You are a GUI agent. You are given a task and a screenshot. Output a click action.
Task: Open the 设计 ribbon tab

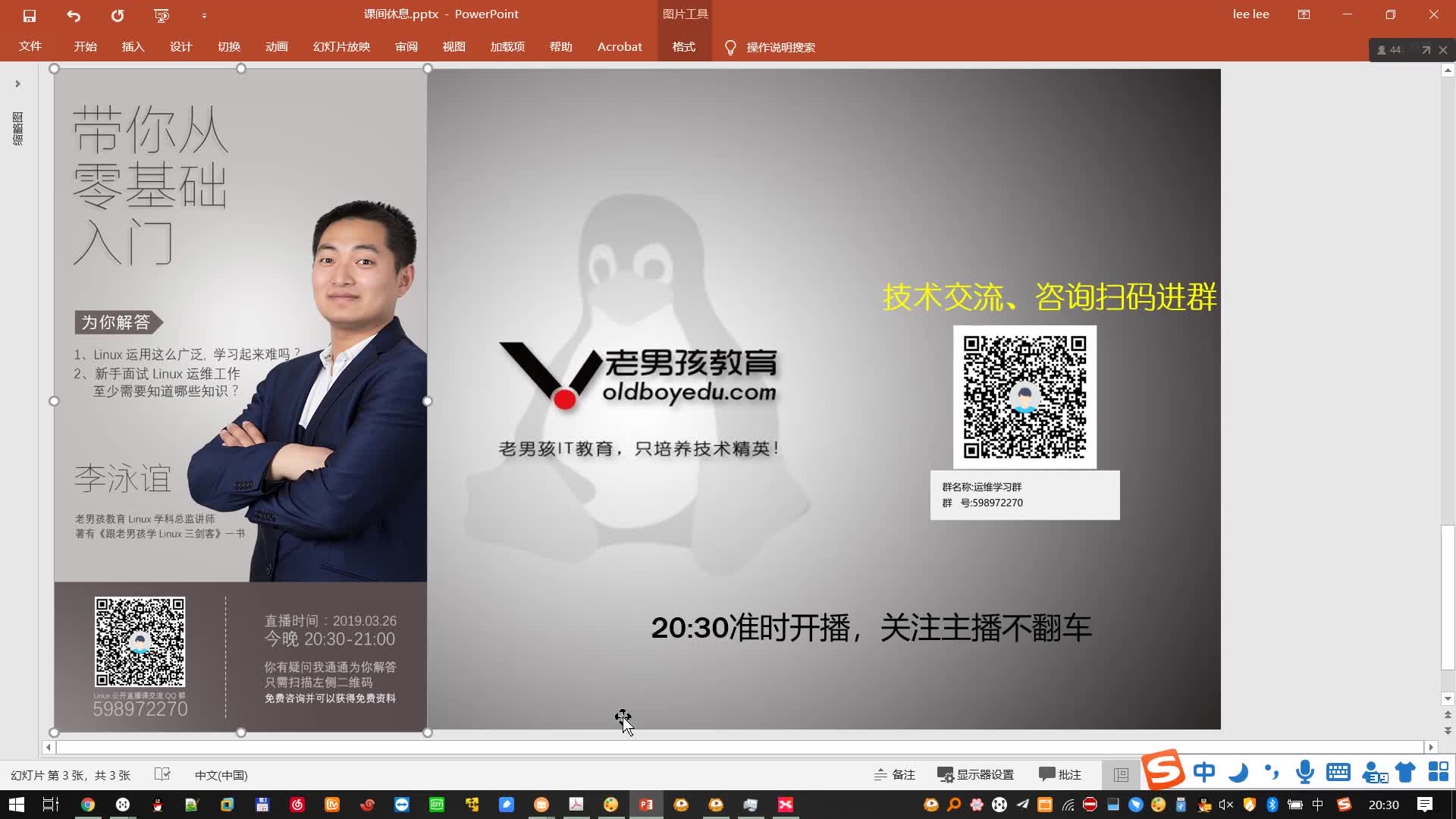181,47
